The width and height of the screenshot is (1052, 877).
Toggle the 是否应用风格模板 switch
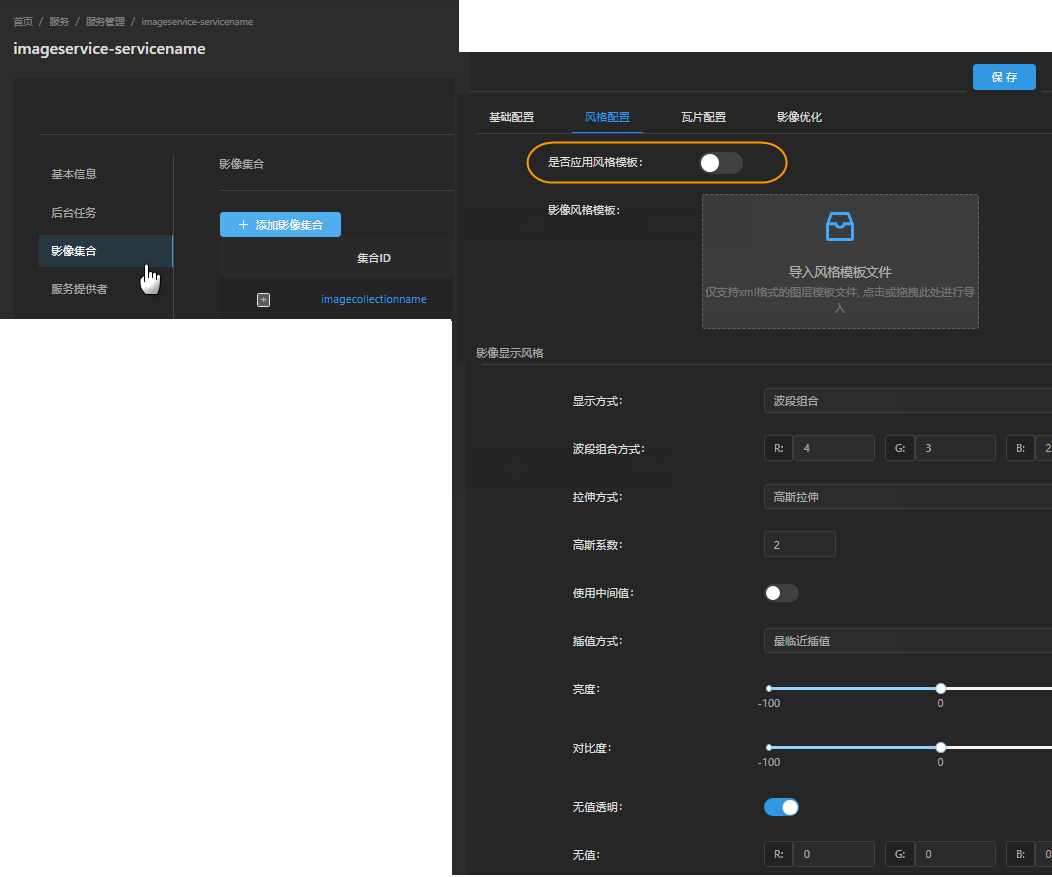(720, 163)
